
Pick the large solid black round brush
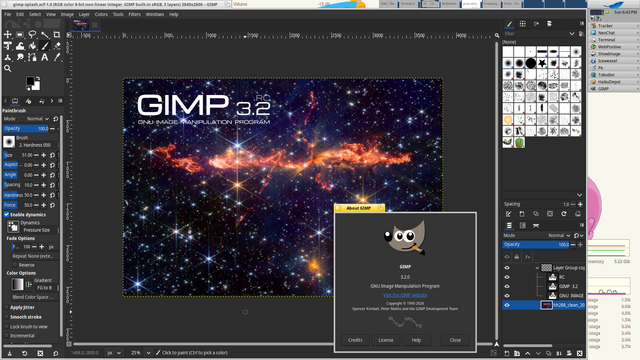coord(531,63)
